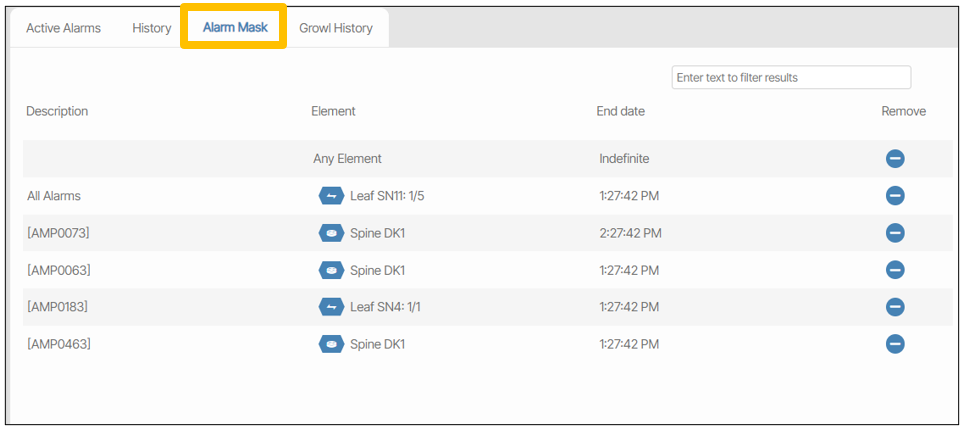Click the Spine DK1 icon in AMP0463 row
Viewport: 965px width, 429px height.
(331, 344)
